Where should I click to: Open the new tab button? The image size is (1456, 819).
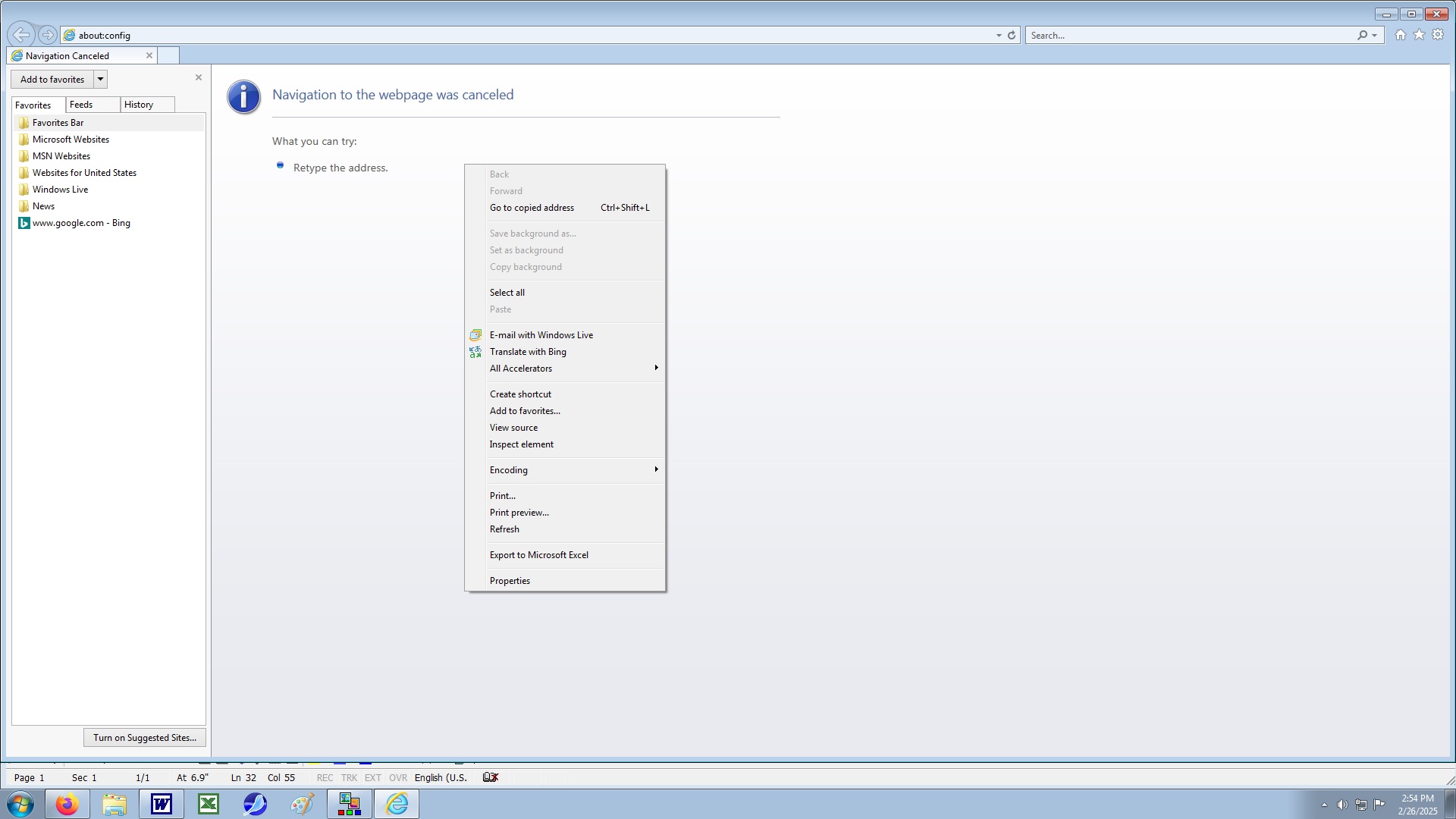coord(168,55)
